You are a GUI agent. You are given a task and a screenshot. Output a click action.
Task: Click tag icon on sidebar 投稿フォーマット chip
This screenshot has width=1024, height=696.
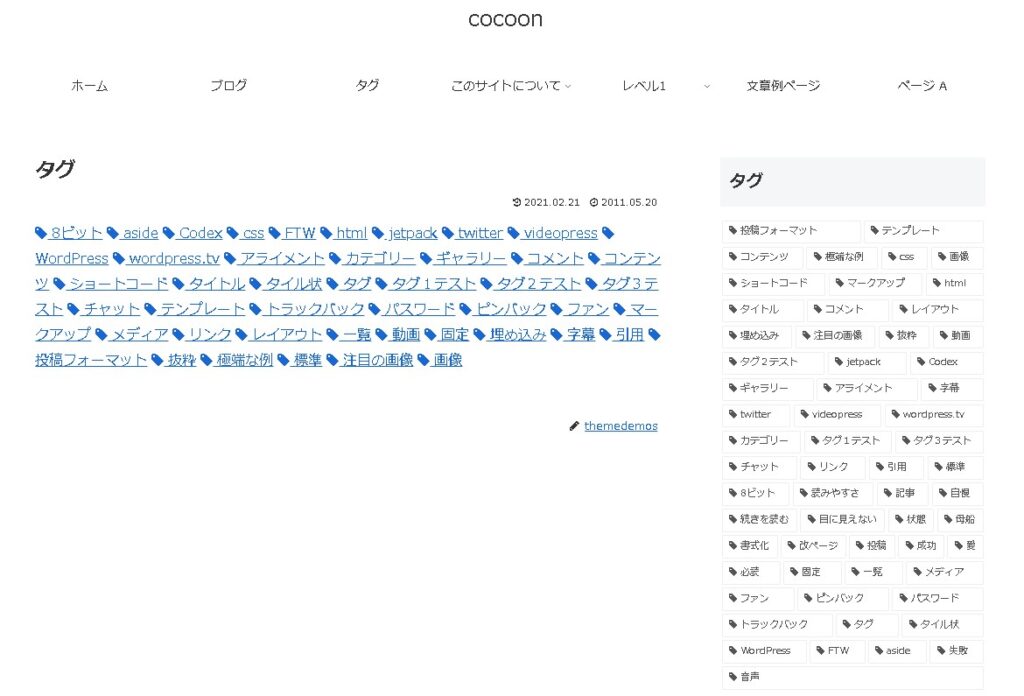(733, 231)
